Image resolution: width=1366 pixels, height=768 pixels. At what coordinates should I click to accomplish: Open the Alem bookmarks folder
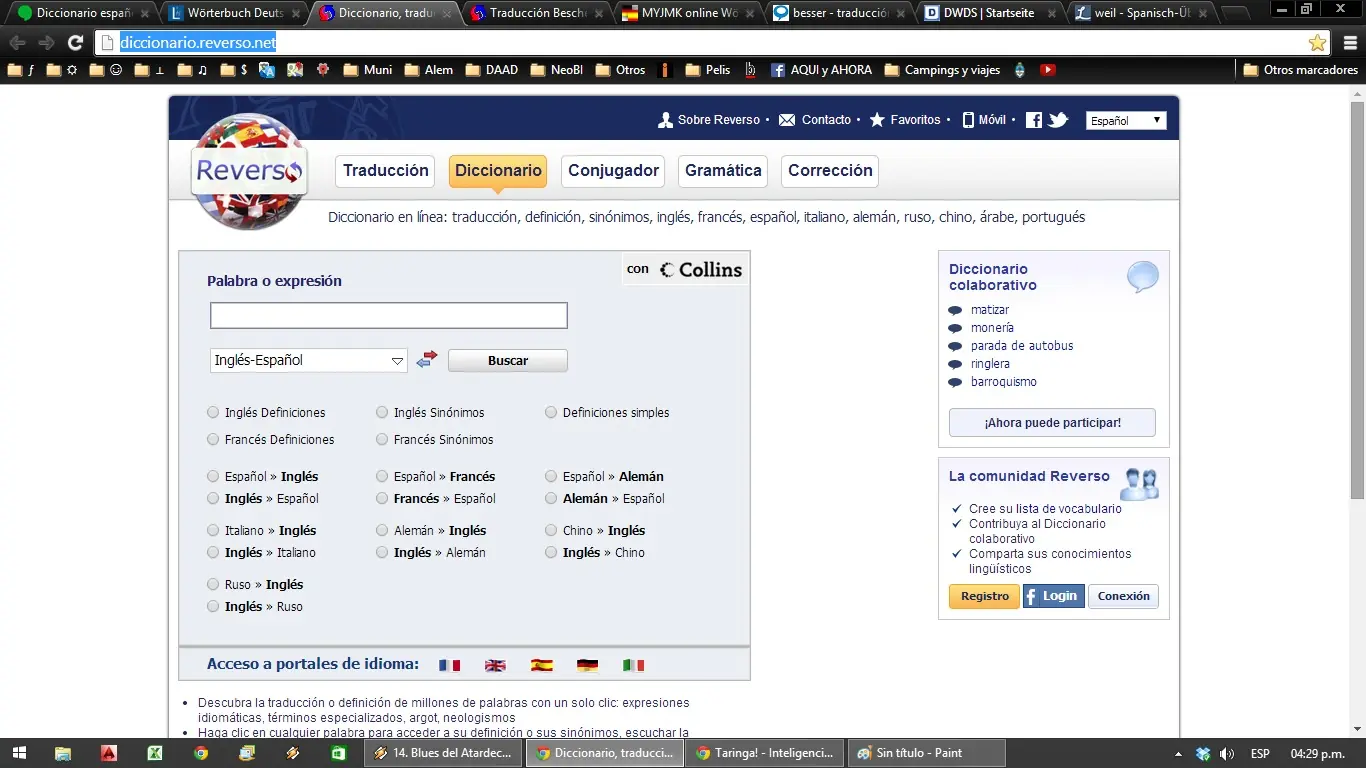click(429, 70)
